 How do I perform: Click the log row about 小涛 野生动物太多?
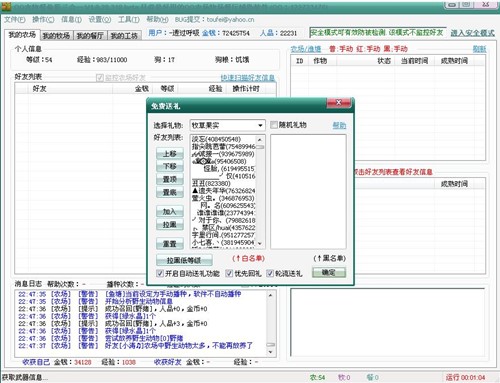pyautogui.click(x=136, y=346)
